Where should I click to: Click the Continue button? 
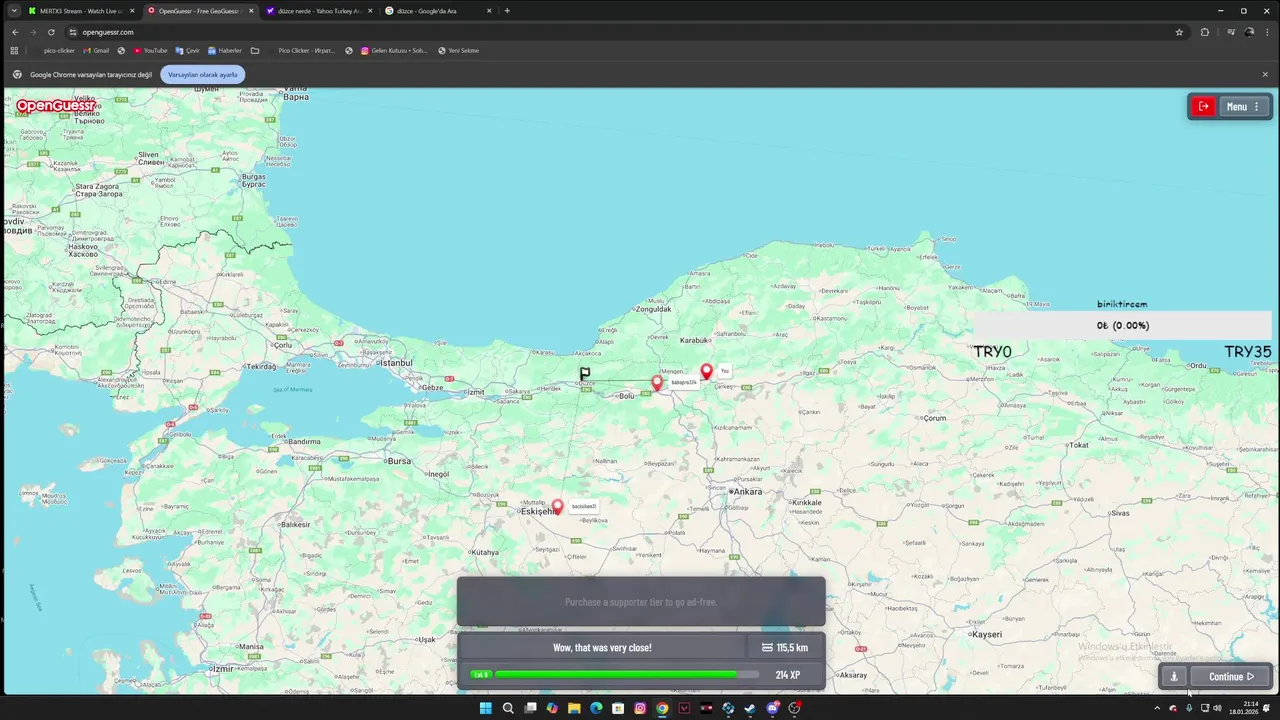tap(1231, 676)
